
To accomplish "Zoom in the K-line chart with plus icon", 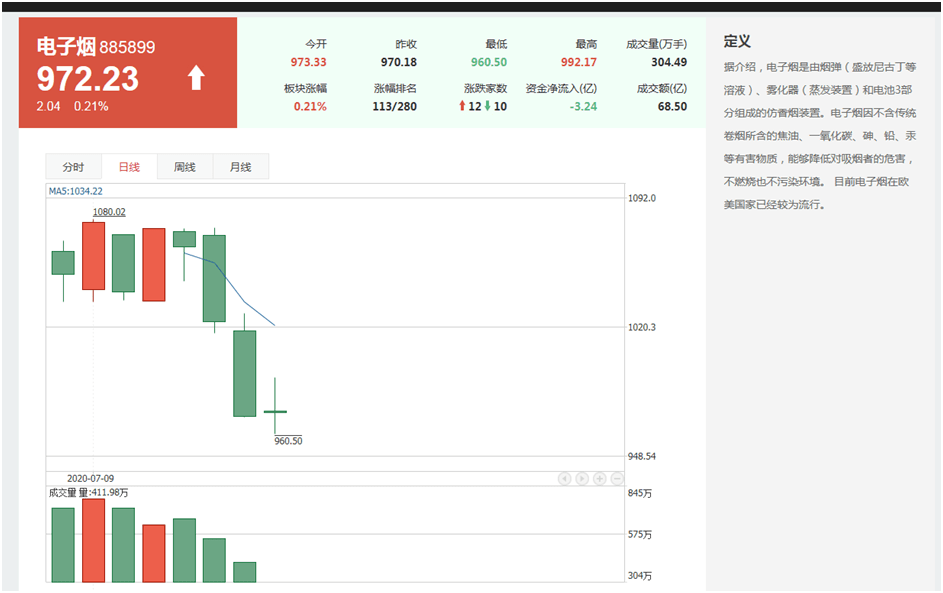I will (x=599, y=479).
